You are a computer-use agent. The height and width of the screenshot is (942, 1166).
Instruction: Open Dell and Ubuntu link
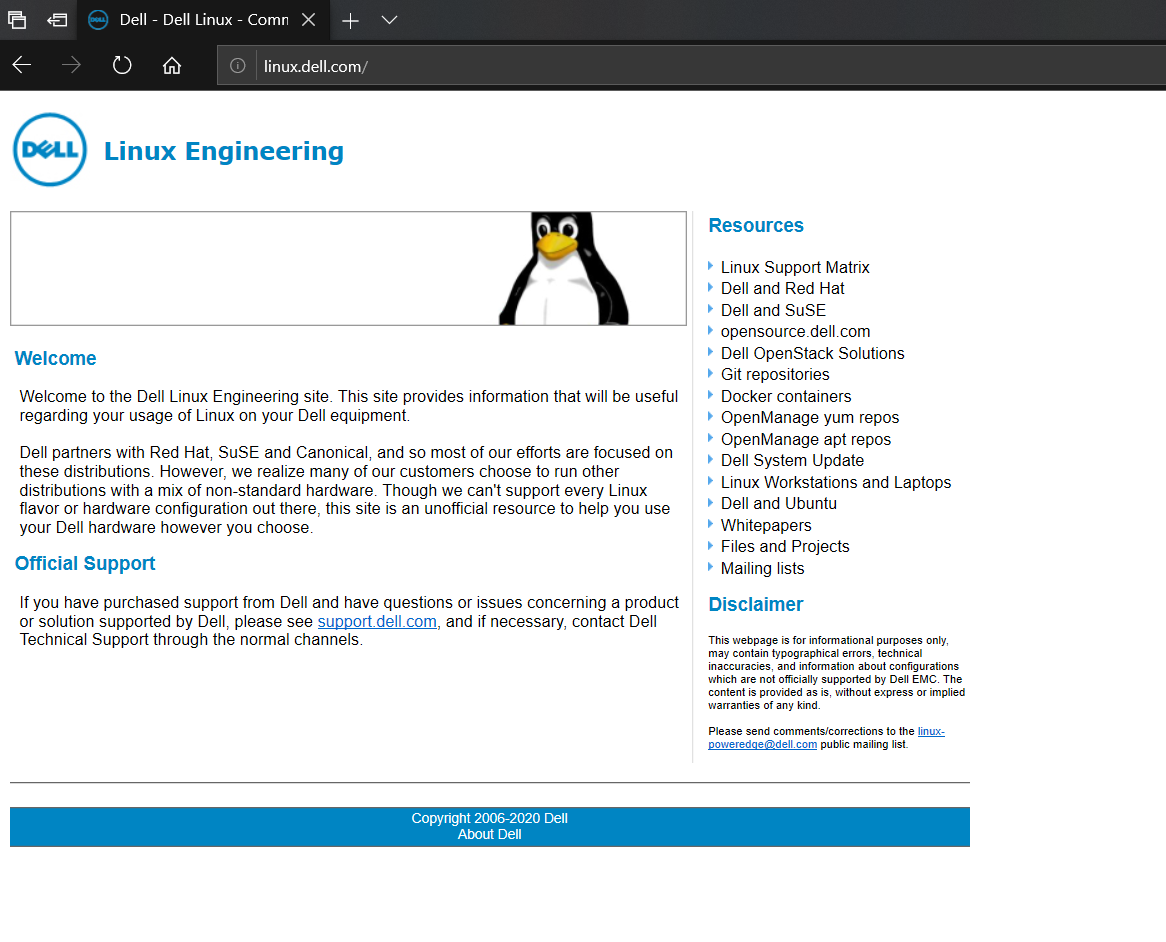click(779, 503)
